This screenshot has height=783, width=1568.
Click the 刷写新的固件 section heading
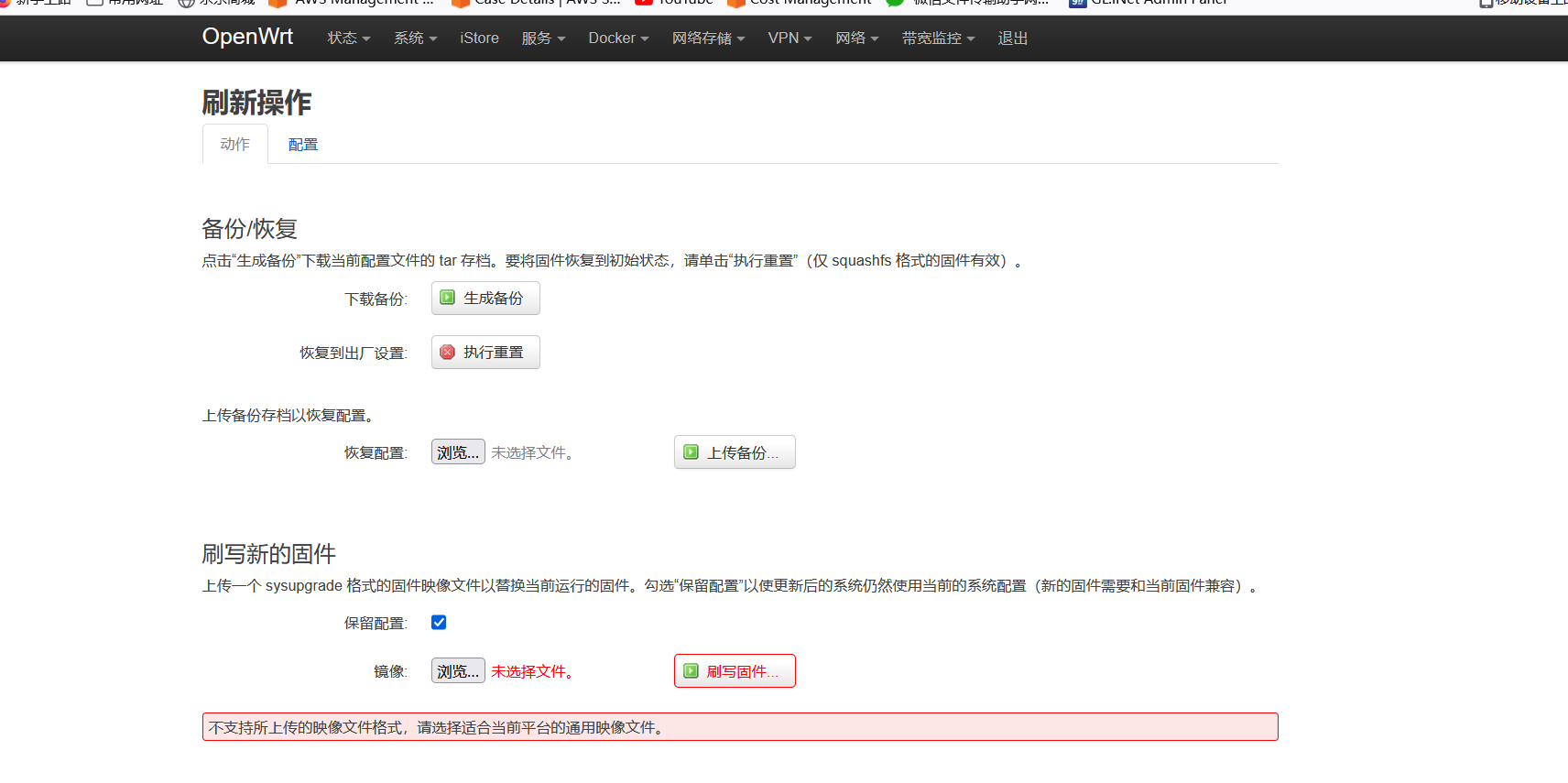click(269, 553)
